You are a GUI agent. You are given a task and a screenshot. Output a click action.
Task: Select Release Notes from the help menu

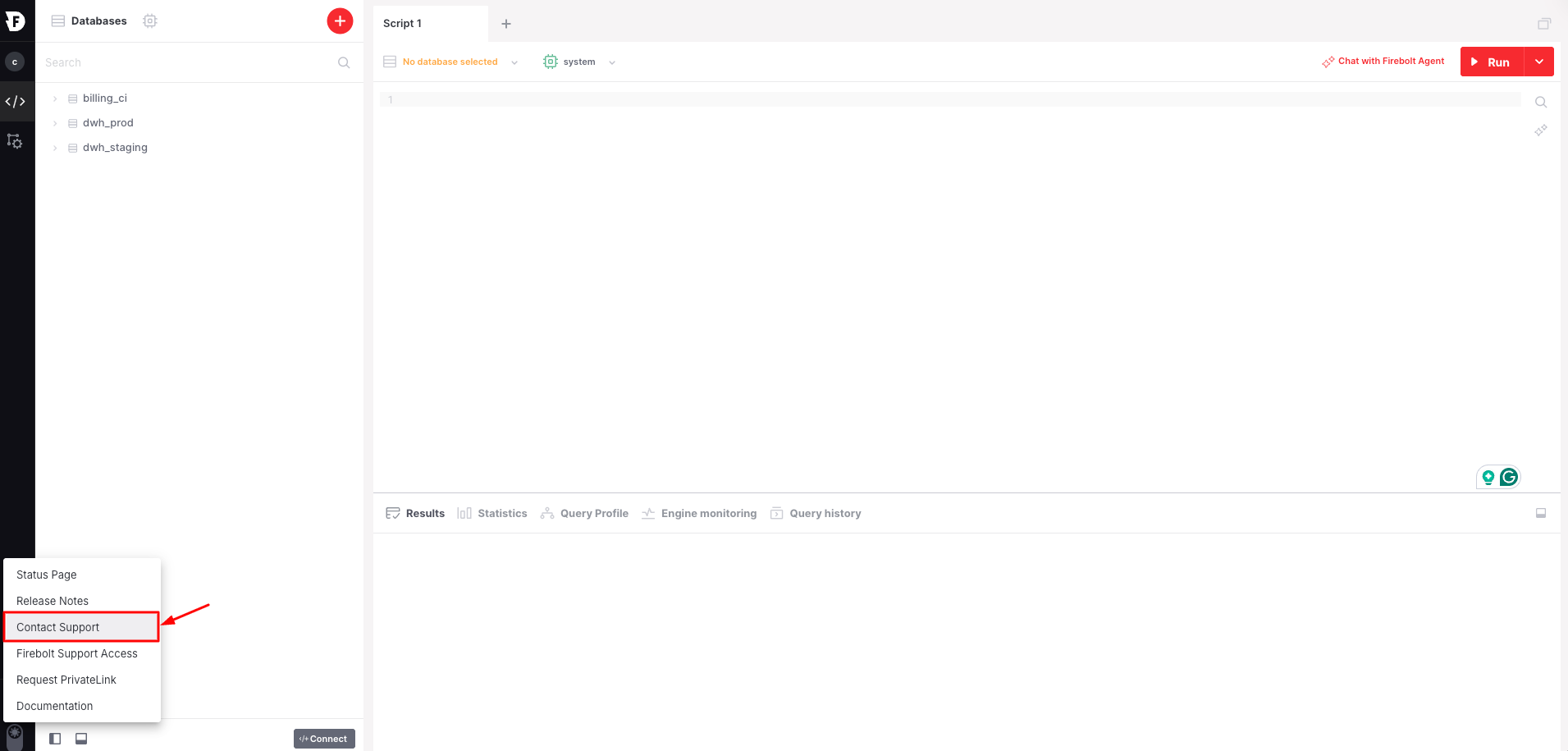[x=53, y=600]
